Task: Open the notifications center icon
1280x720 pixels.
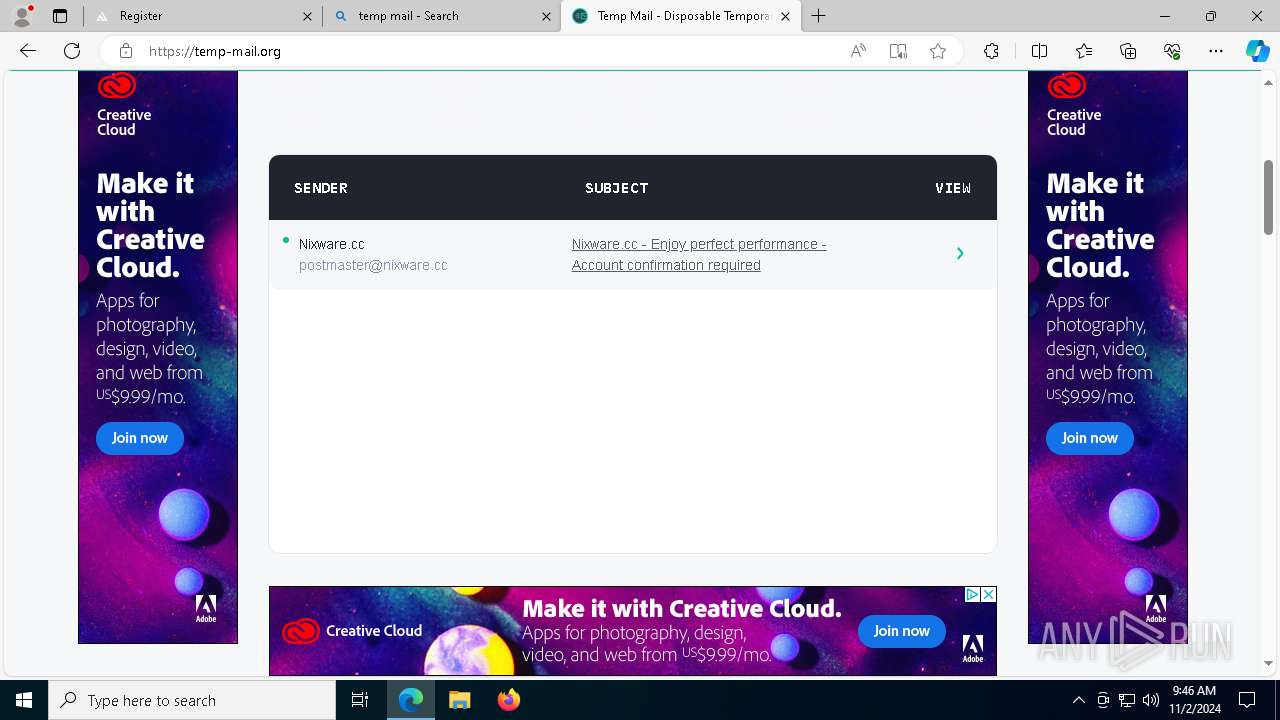Action: pos(1247,700)
